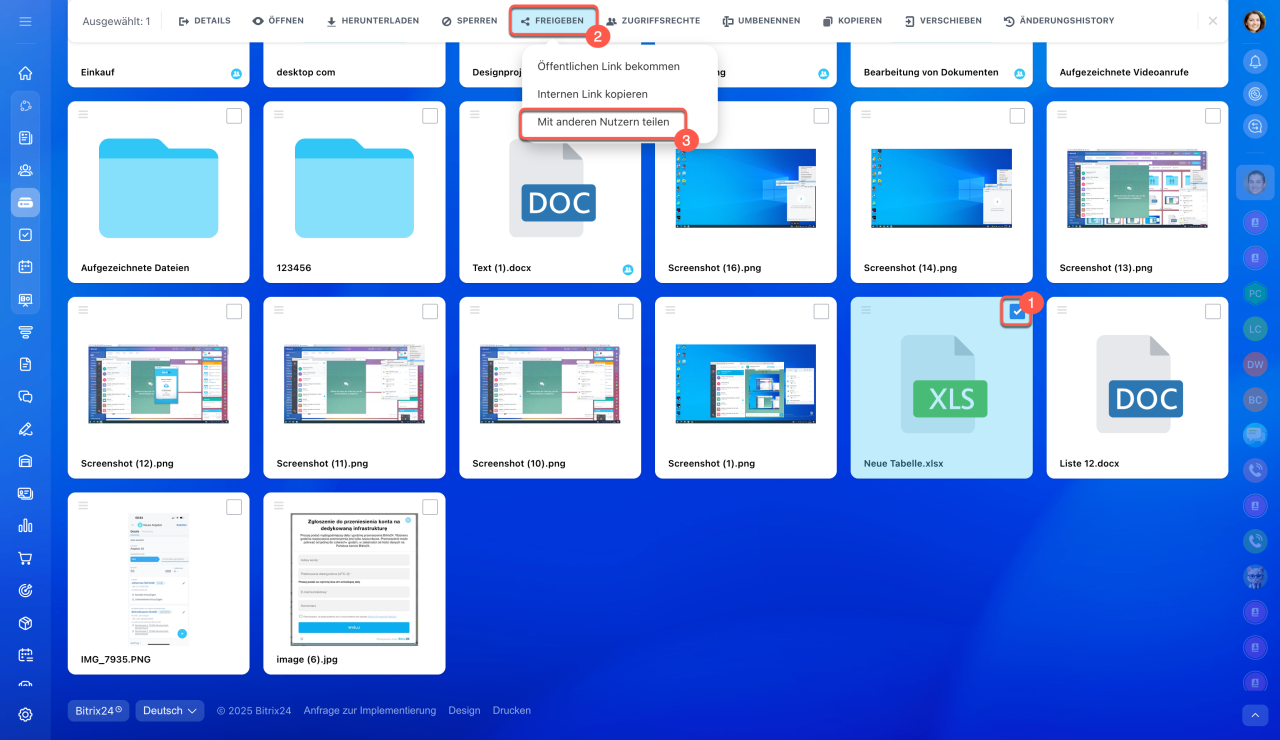Viewport: 1280px width, 740px height.
Task: Open Anfrage zur Implementierung link
Action: click(370, 711)
